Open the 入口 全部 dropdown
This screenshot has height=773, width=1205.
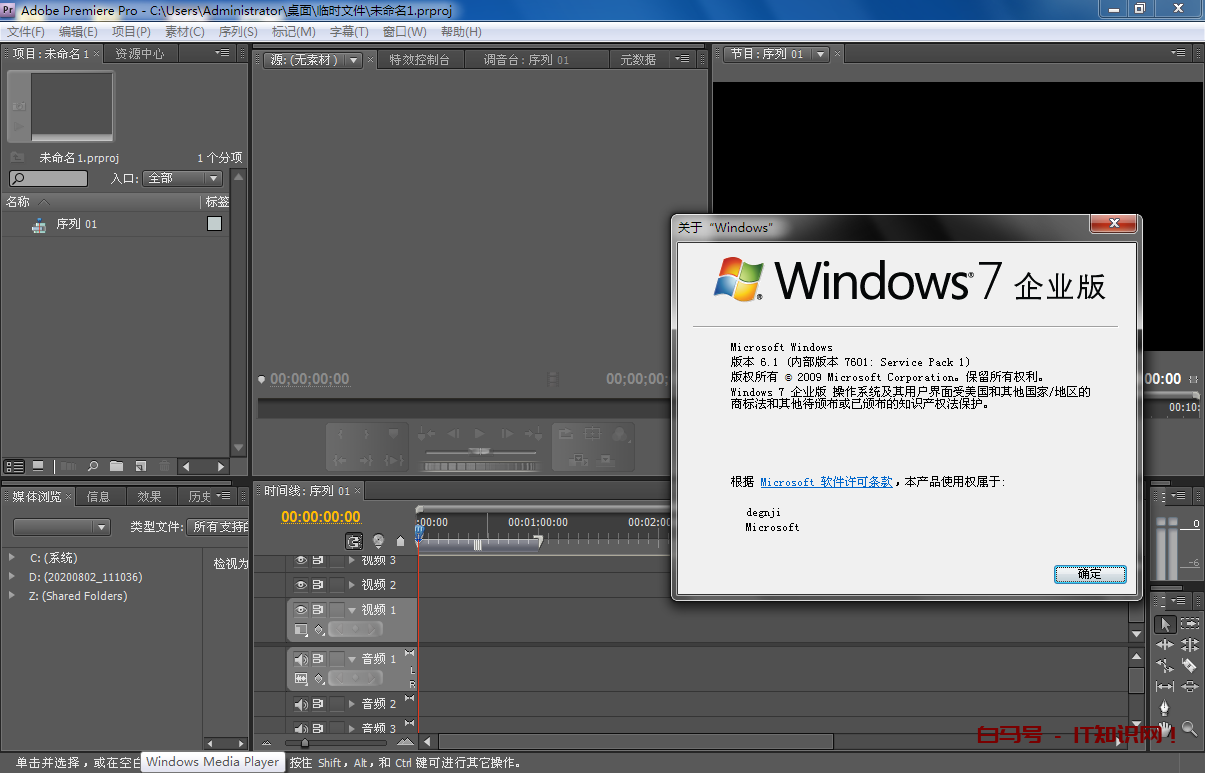pos(183,179)
